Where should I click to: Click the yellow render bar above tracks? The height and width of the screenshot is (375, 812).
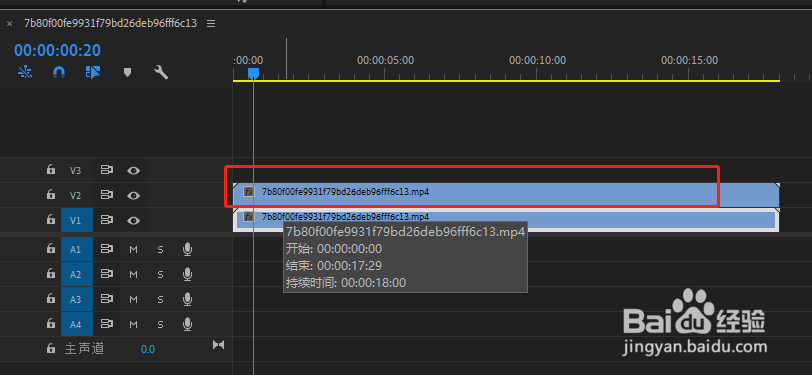tap(506, 81)
